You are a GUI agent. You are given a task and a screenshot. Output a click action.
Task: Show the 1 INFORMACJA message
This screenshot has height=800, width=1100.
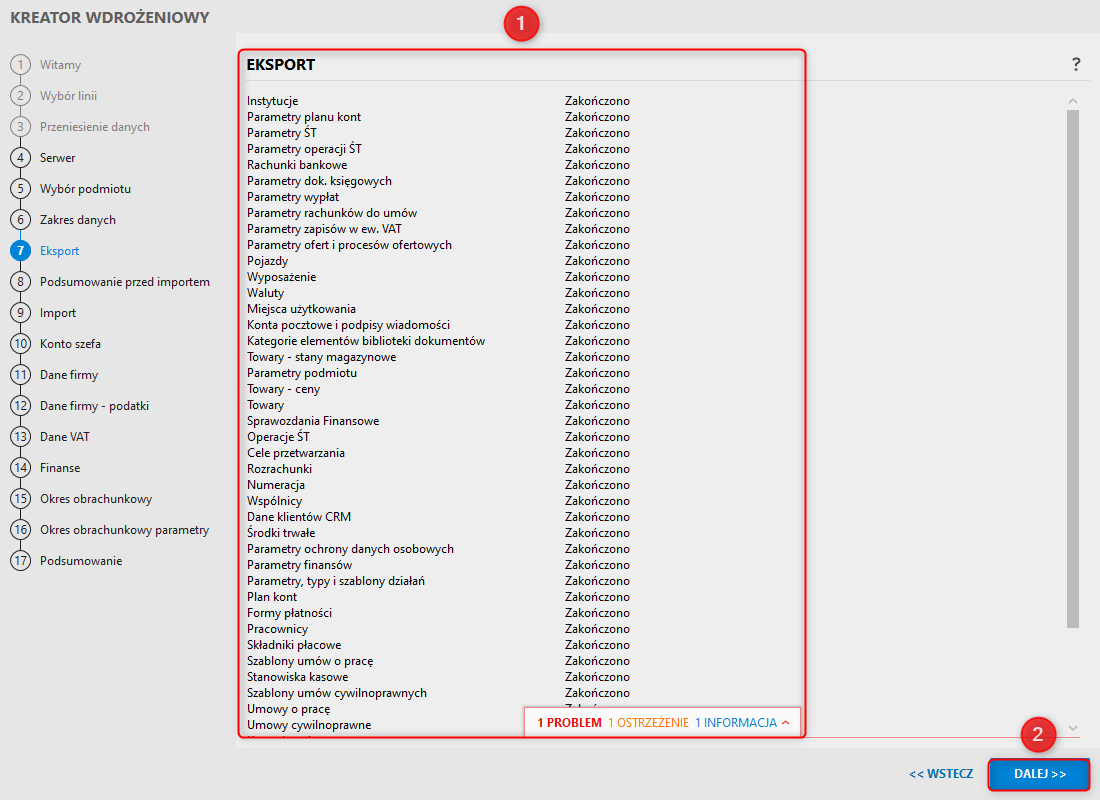click(x=736, y=723)
